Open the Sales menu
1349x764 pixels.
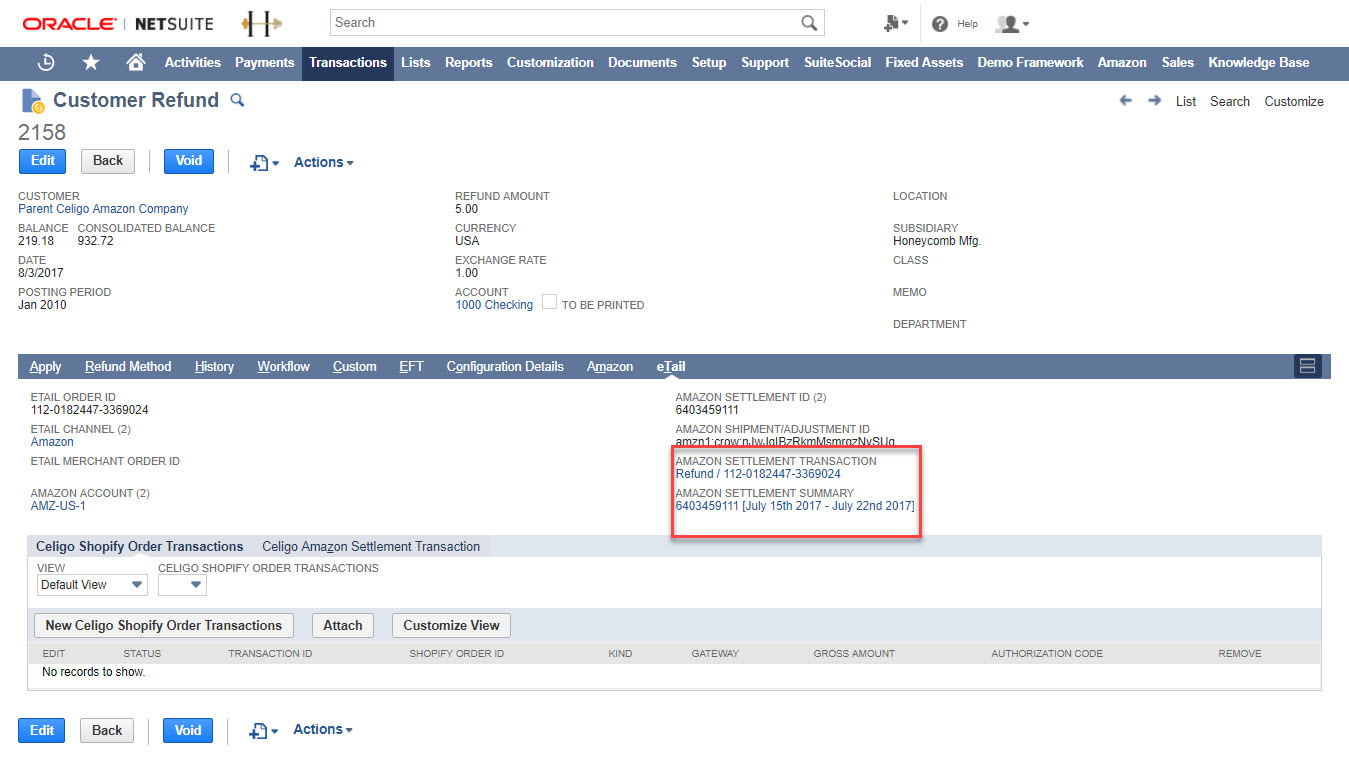(x=1178, y=62)
